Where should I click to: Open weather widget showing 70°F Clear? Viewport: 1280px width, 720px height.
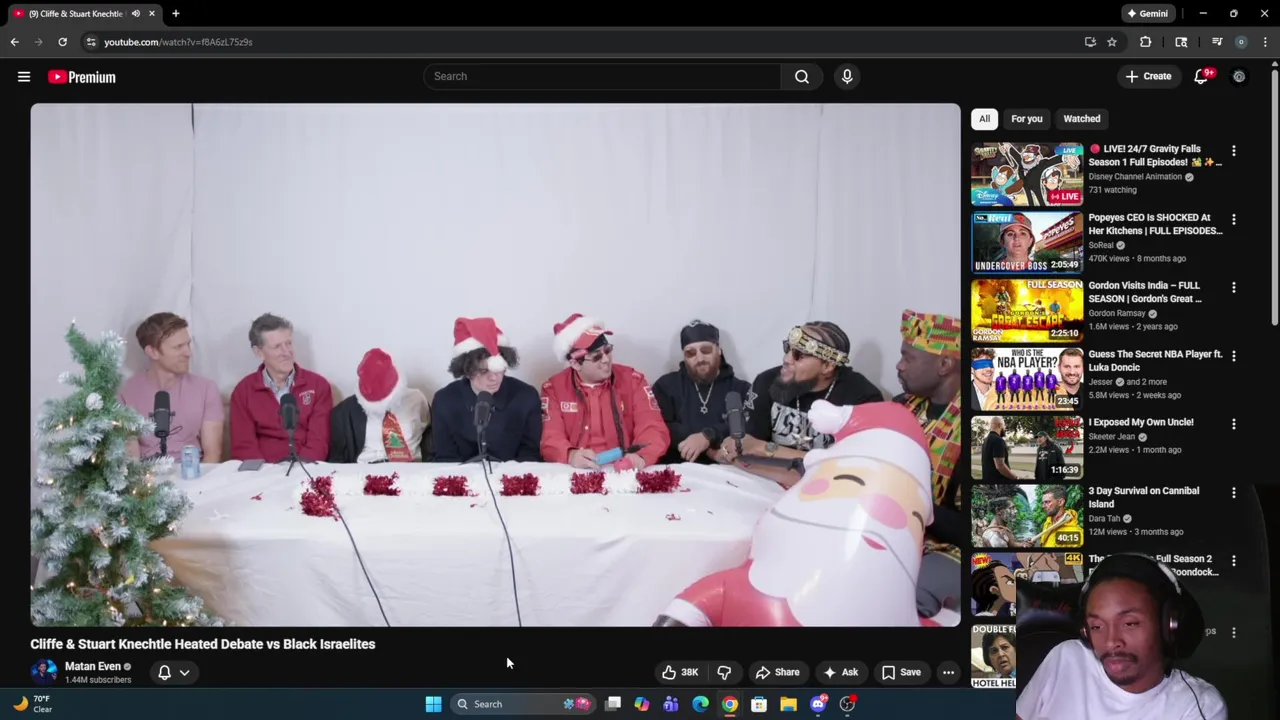[32, 704]
